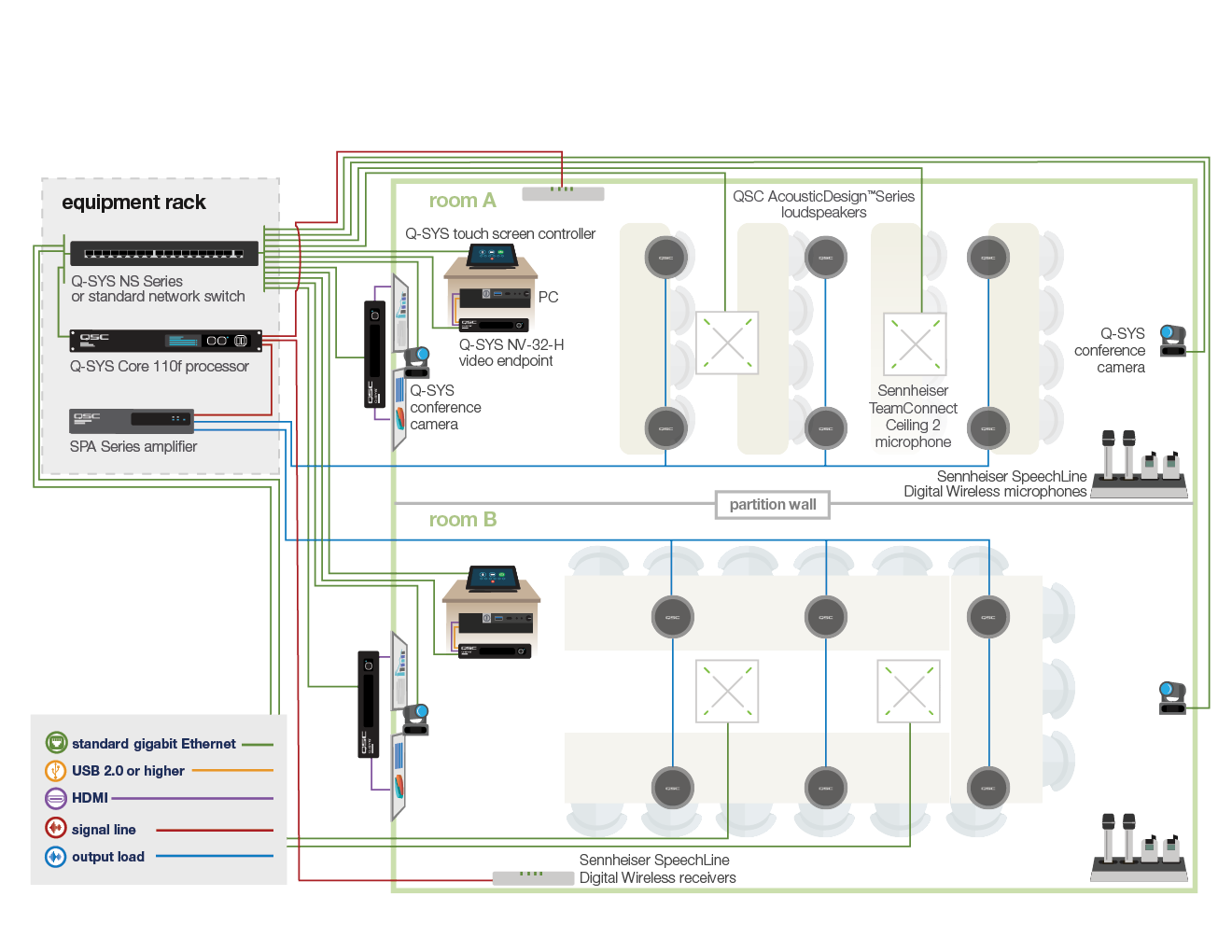Click the Sennheiser SpeechLine Digital Wireless receivers label

[x=657, y=869]
